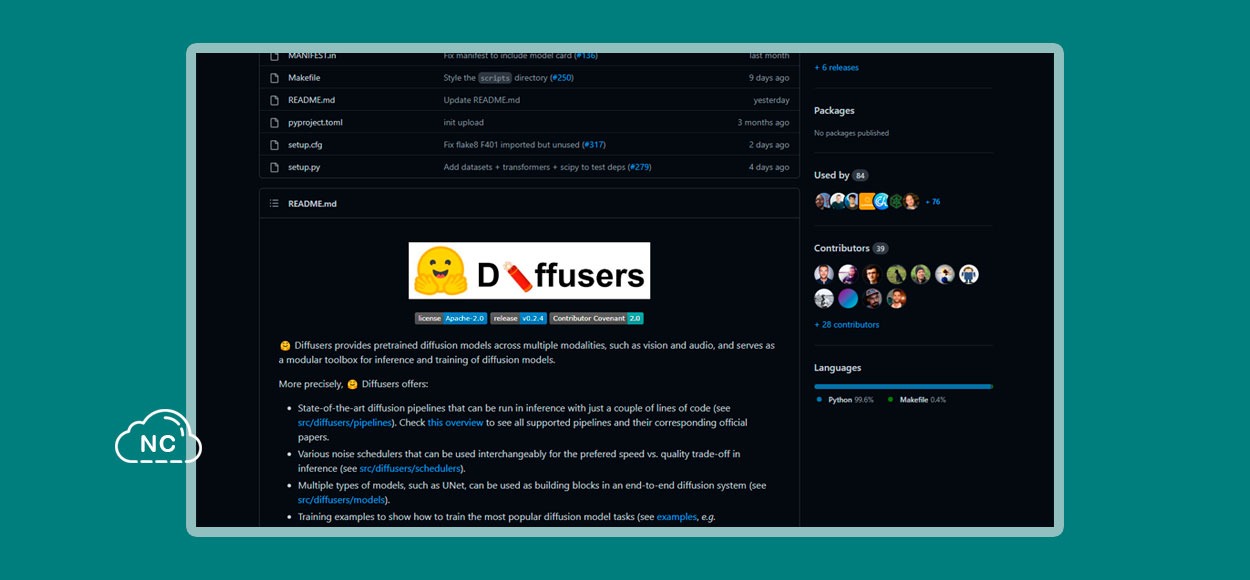
Task: Click the file icon beside MANIFEST.in
Action: [x=274, y=55]
